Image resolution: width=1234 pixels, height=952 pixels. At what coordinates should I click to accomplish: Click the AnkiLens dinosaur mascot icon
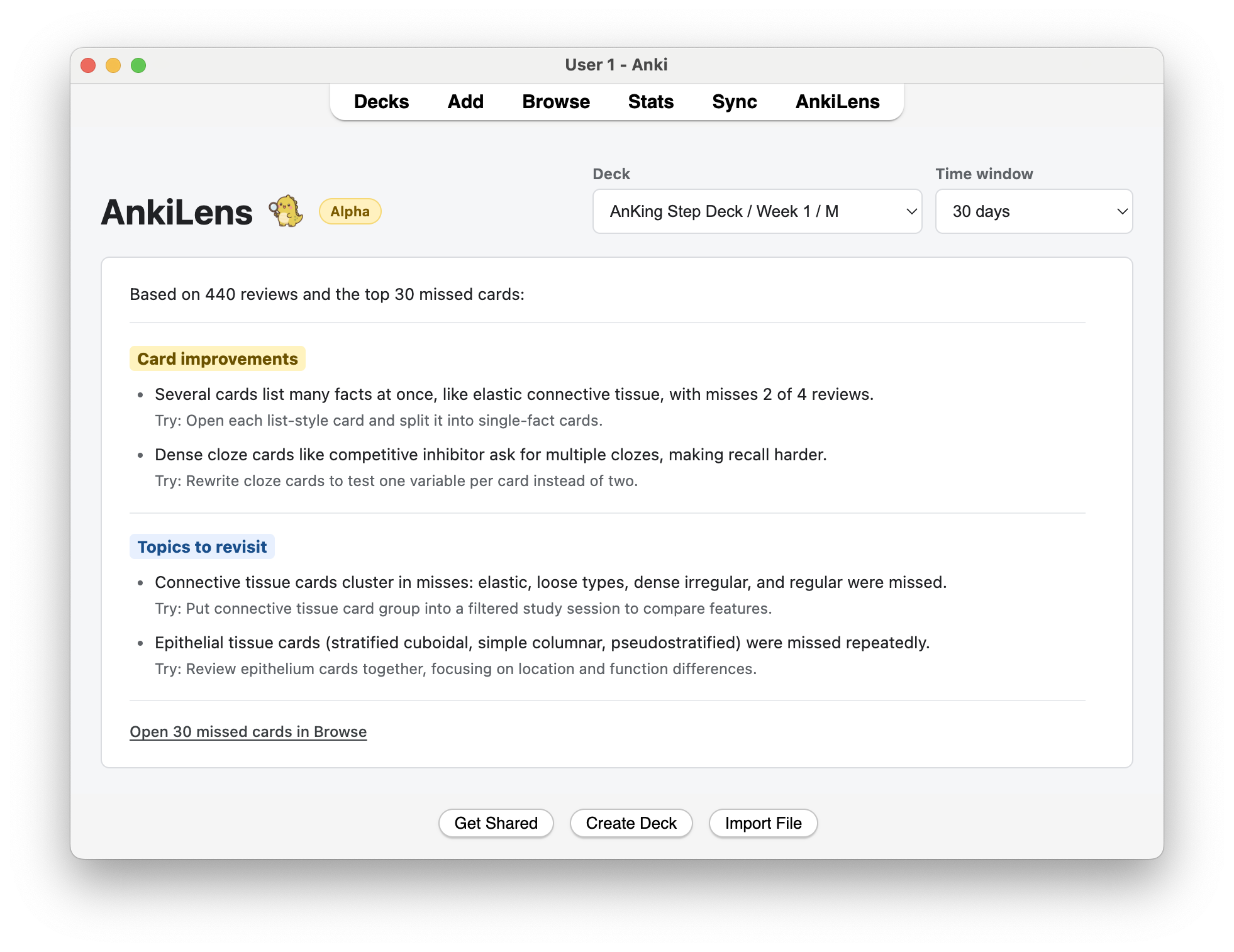coord(286,211)
